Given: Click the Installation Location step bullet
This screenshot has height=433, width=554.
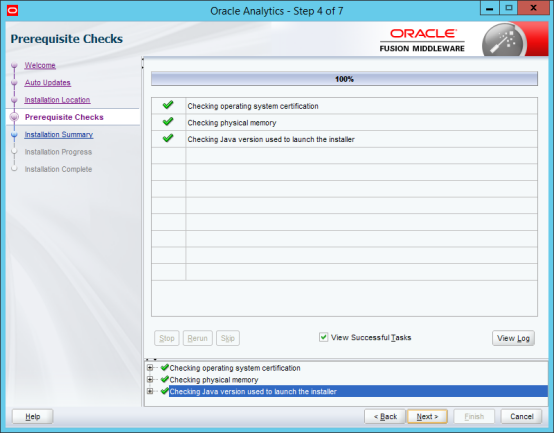Looking at the screenshot, I should (x=14, y=100).
